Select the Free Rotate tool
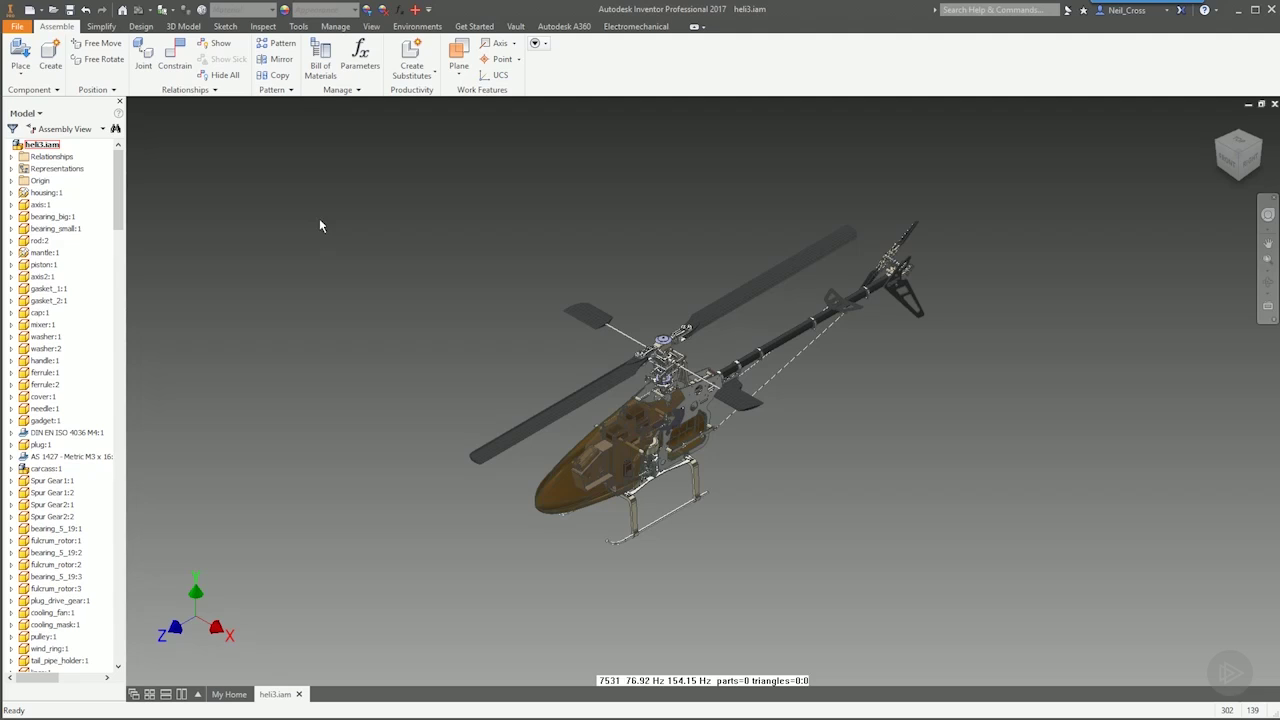1280x720 pixels. pos(97,59)
